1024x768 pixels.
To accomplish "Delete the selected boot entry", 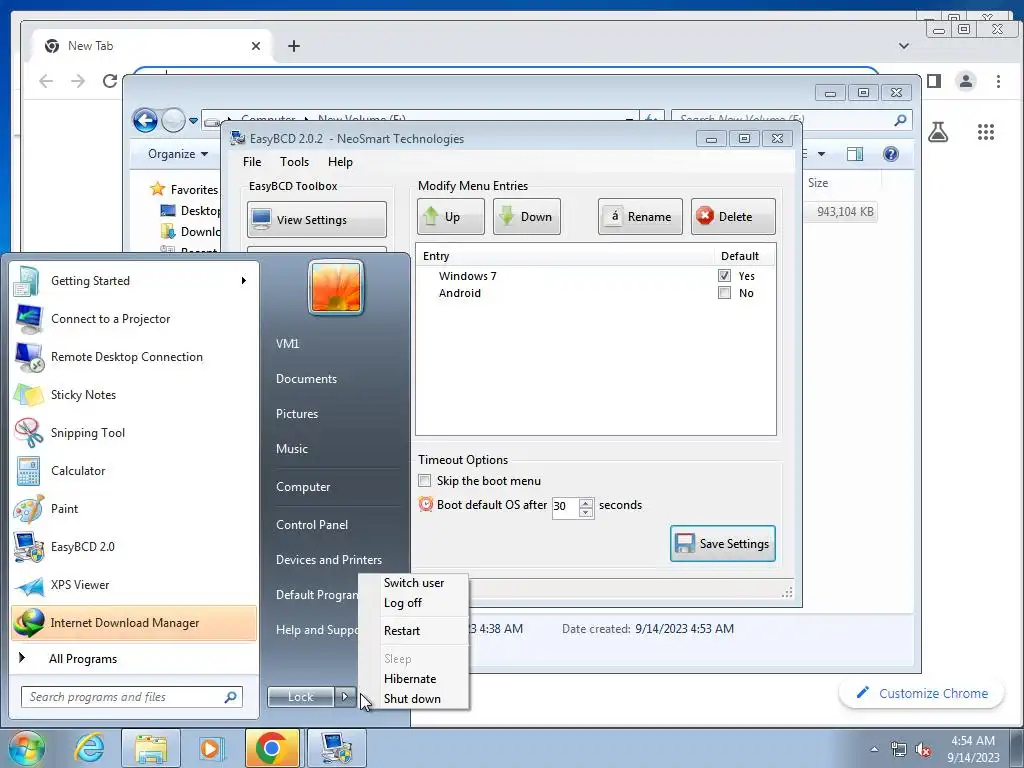I will [x=733, y=217].
